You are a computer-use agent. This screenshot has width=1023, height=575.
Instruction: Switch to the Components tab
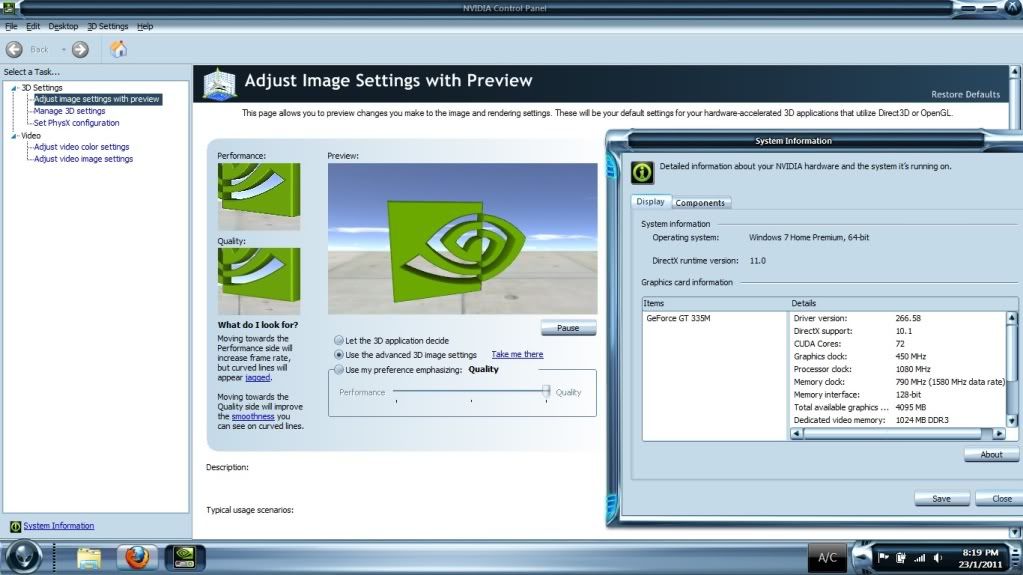pos(700,203)
